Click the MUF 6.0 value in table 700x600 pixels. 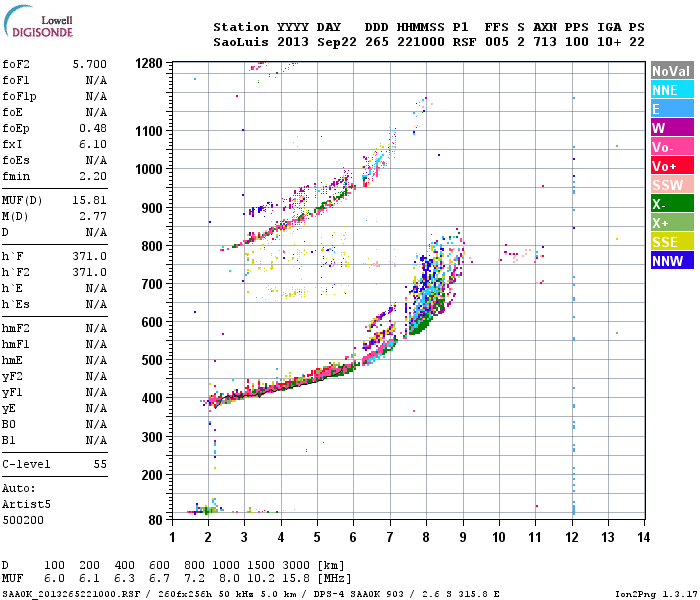coord(54,579)
